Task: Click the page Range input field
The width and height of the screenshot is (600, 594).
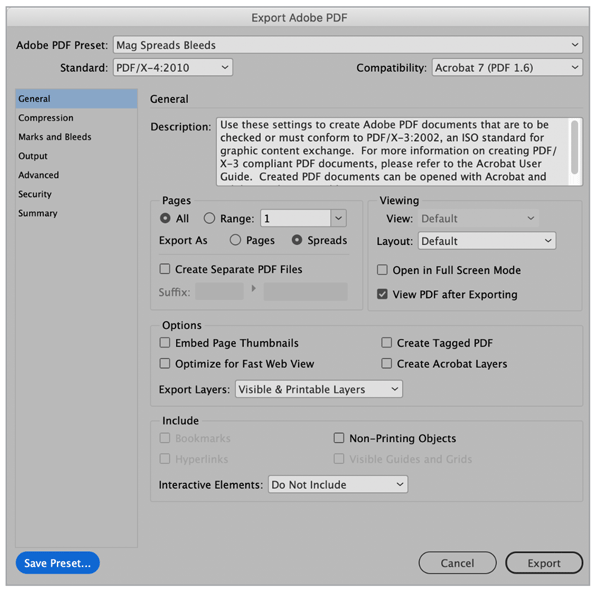Action: [295, 219]
